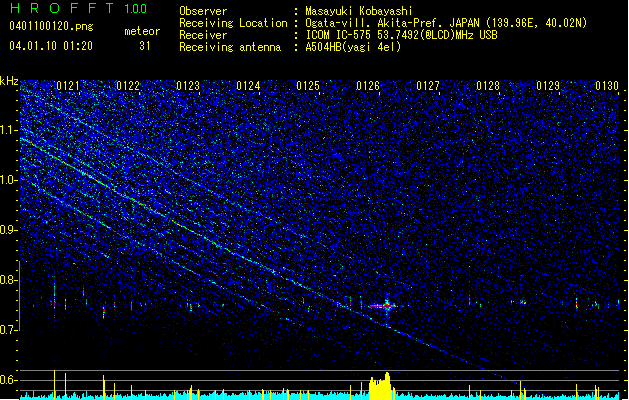Image resolution: width=629 pixels, height=400 pixels.
Task: Click receiver ICOM IC-575 53.7492 MHz text
Action: (401, 35)
